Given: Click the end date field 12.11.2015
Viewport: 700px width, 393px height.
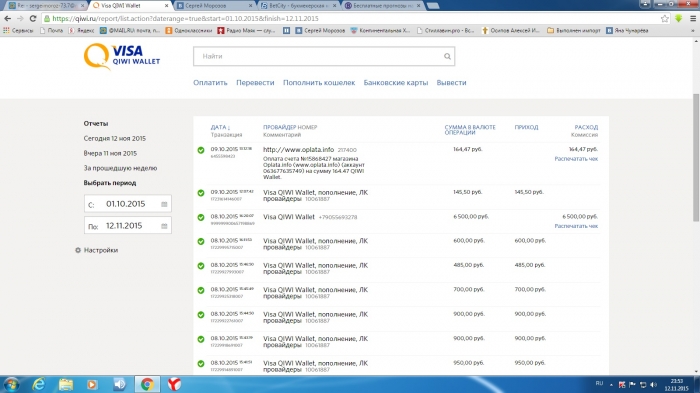Looking at the screenshot, I should tap(128, 226).
